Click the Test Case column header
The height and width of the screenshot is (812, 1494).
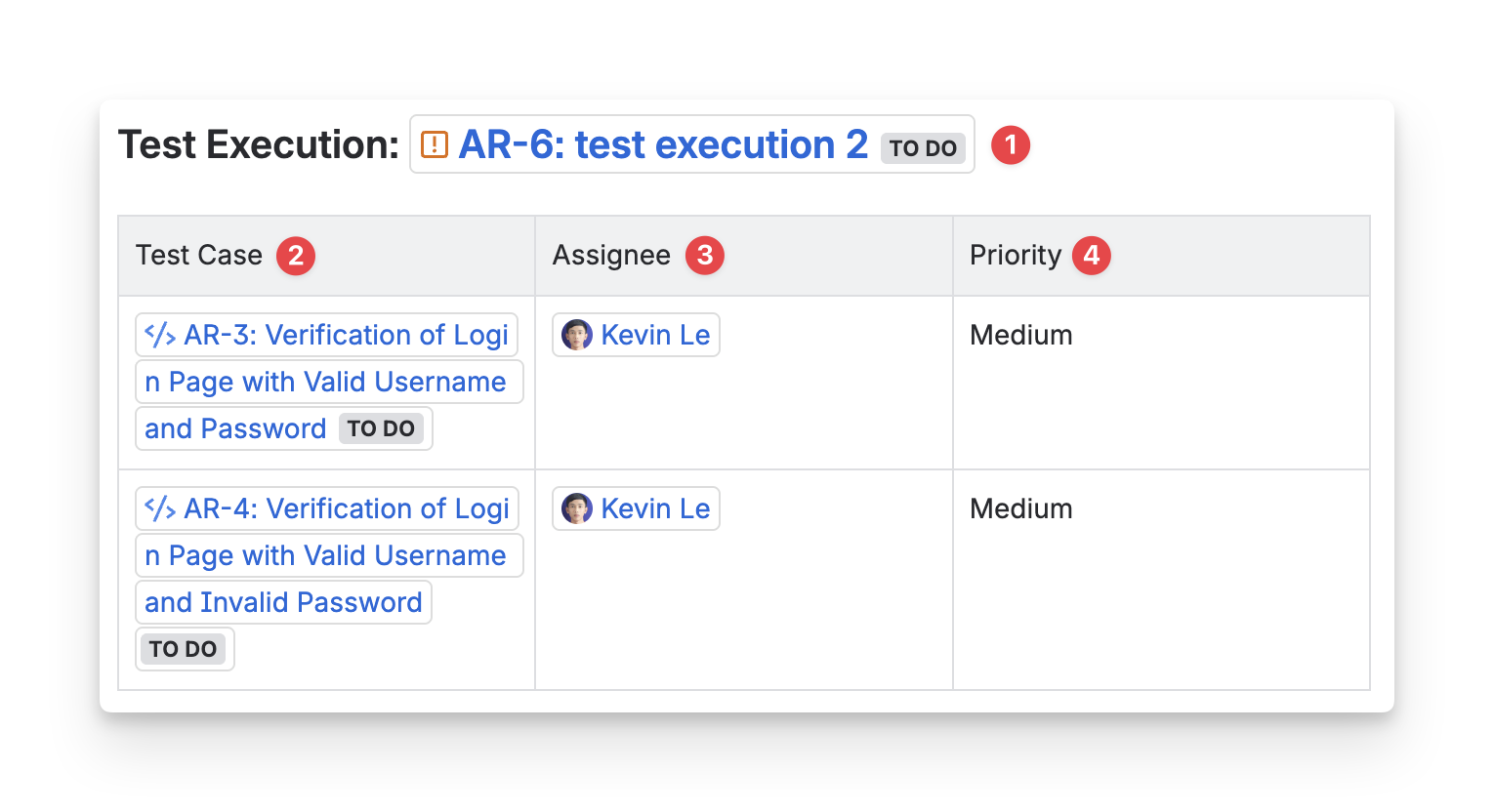tap(199, 256)
